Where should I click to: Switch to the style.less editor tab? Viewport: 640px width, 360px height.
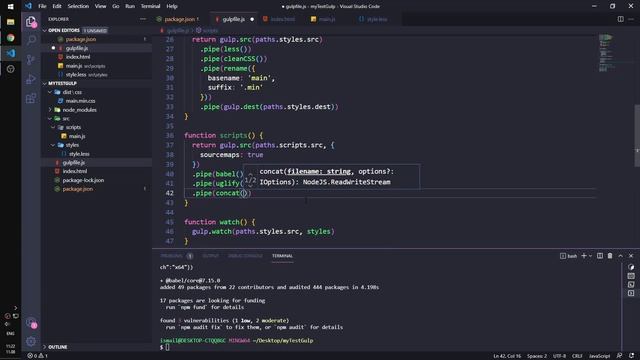point(376,19)
